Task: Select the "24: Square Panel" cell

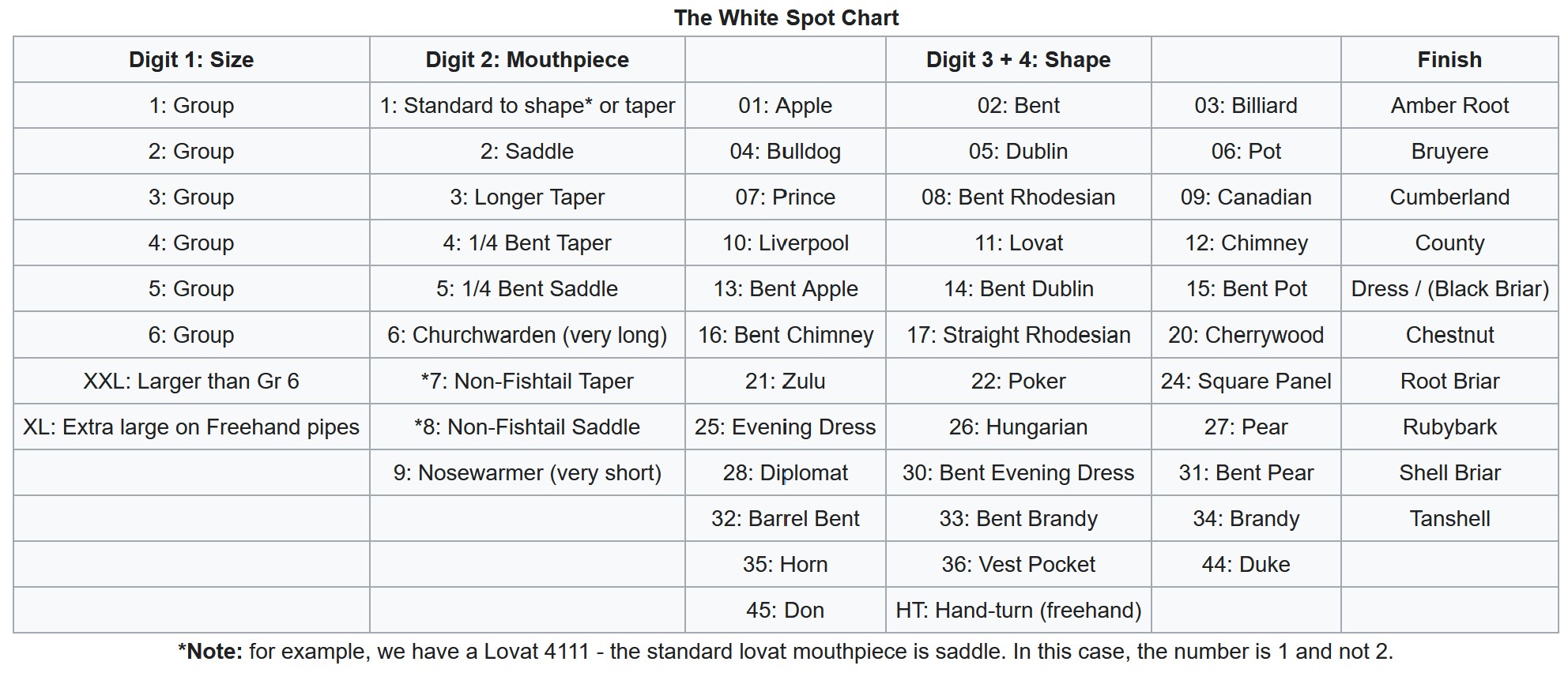Action: 1246,382
